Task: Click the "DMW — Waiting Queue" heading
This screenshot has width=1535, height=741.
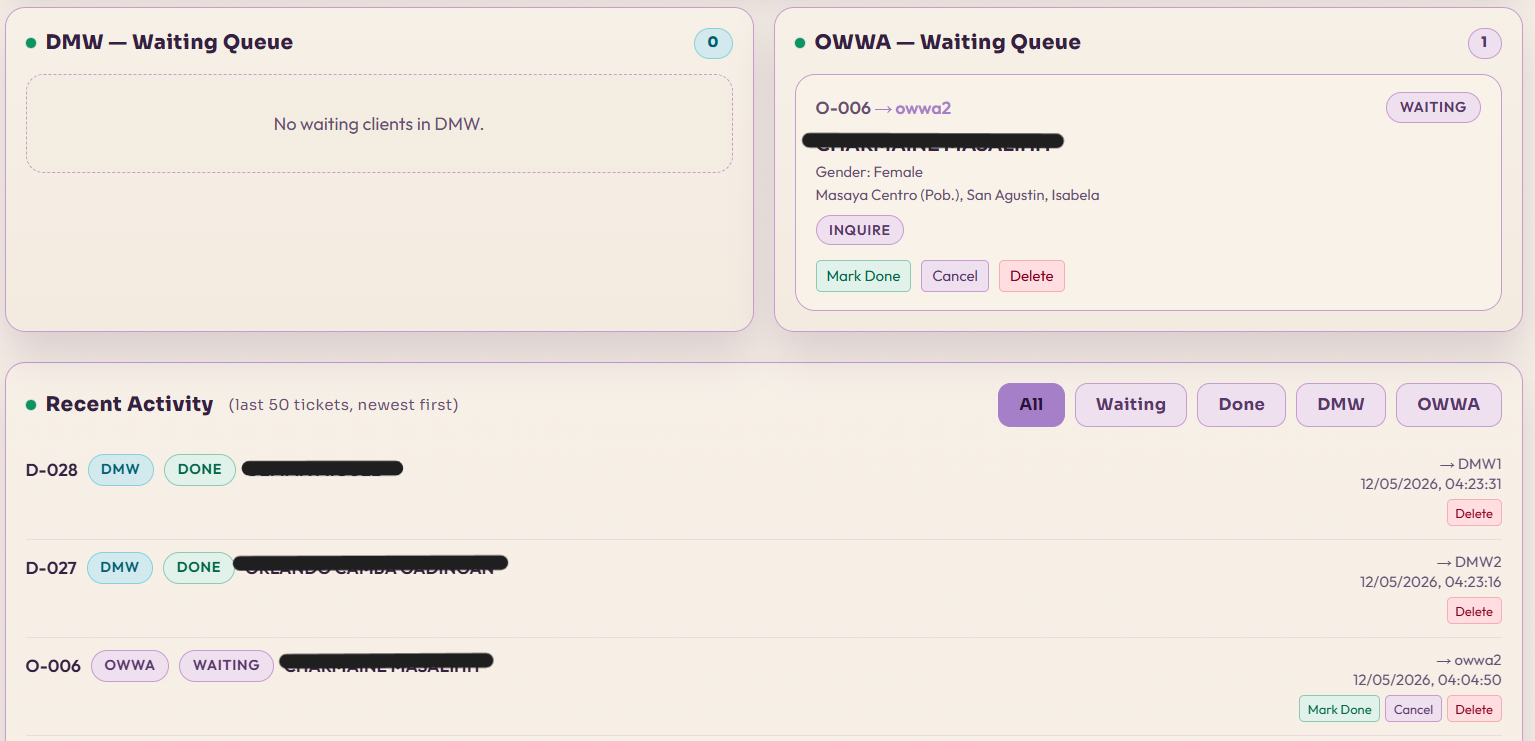Action: point(169,42)
